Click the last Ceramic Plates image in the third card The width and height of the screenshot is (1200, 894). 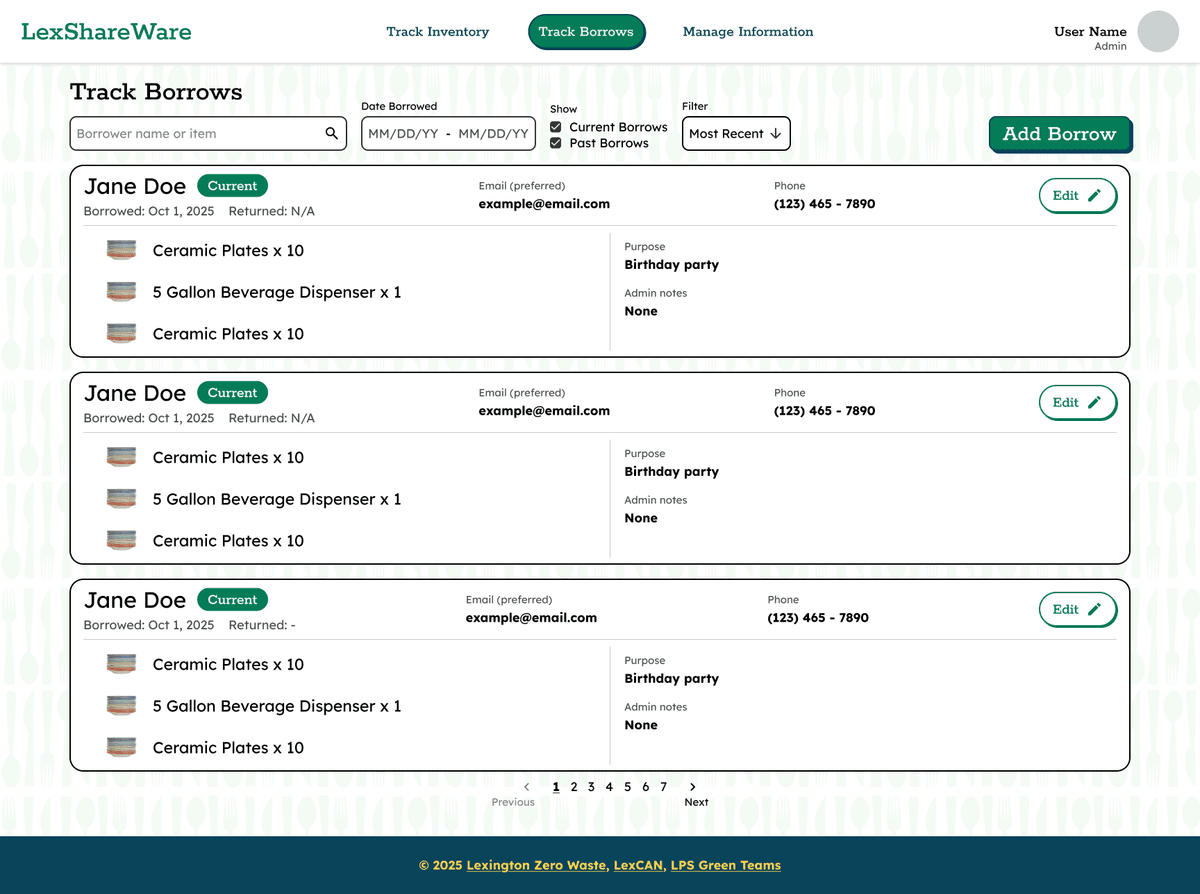click(121, 747)
